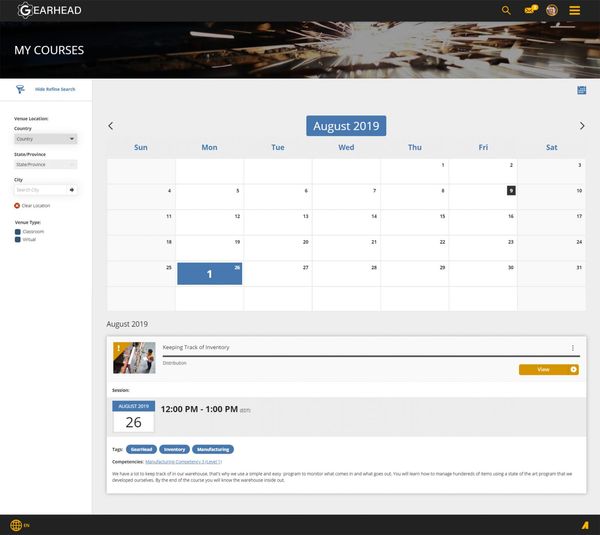Click the August 2019 month selector
This screenshot has height=535, width=600.
pyautogui.click(x=346, y=126)
